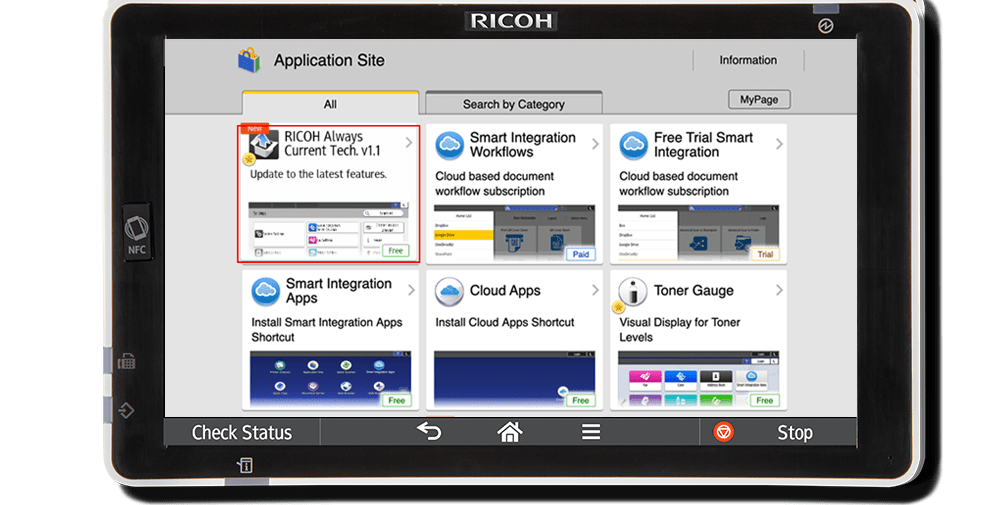Tap the star badge on the Toner Gauge icon
This screenshot has width=1000, height=505.
(618, 307)
